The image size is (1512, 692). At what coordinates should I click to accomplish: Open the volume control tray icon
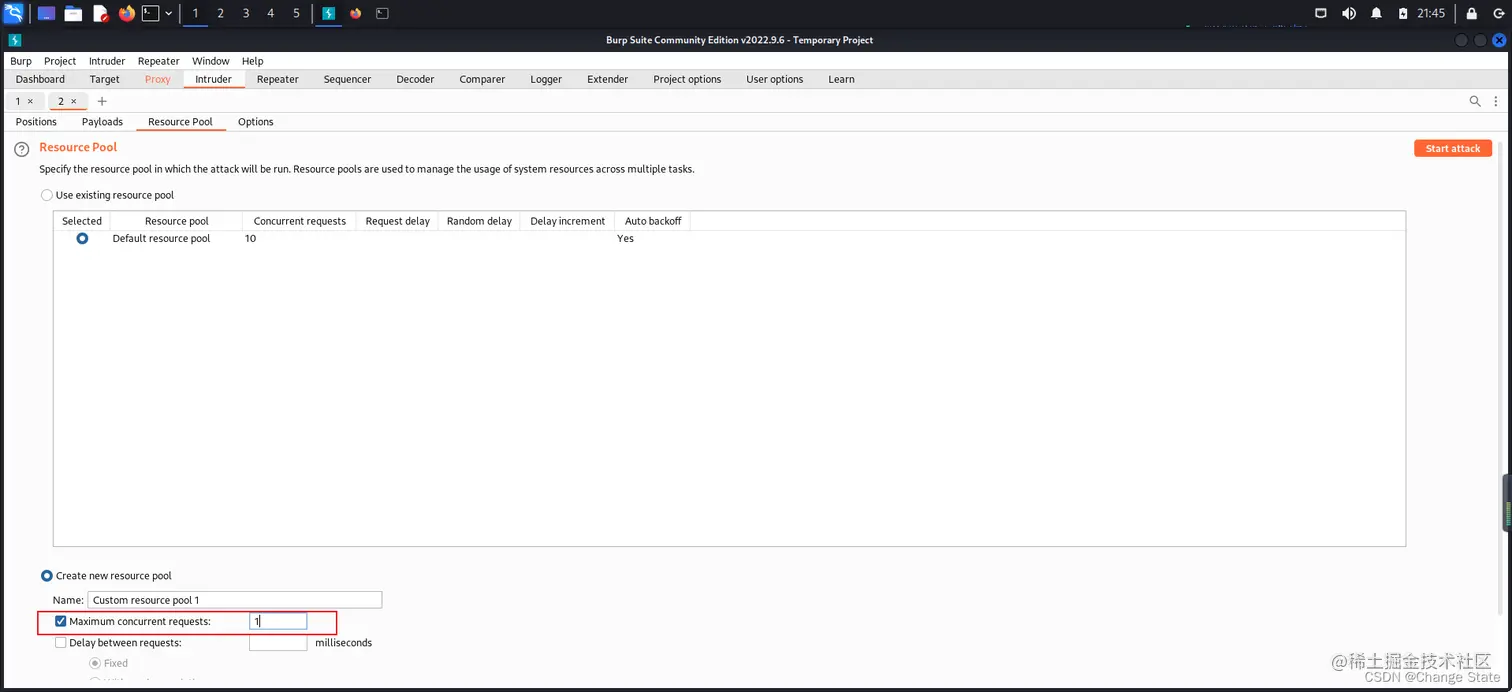[x=1348, y=13]
